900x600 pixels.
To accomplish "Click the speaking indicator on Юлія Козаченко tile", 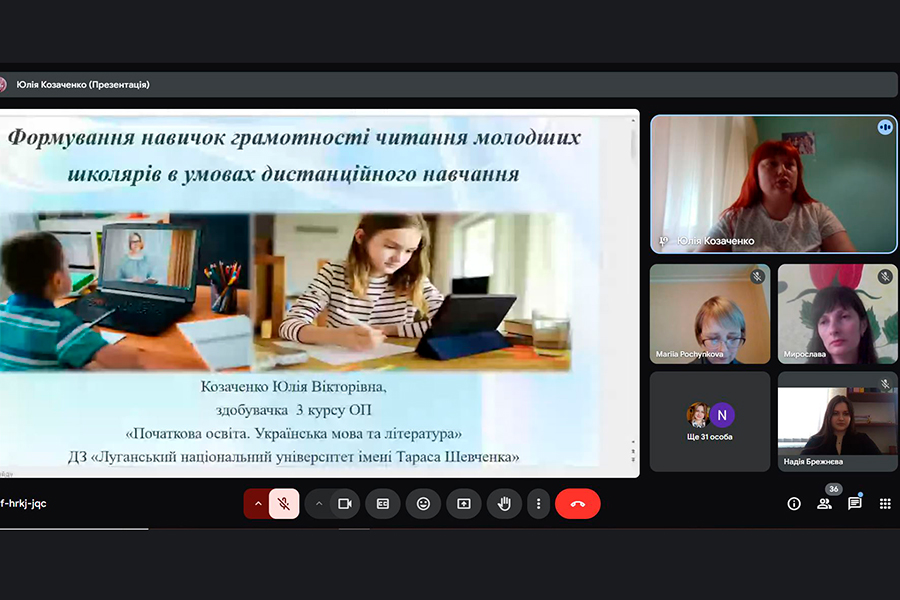I will click(x=885, y=127).
